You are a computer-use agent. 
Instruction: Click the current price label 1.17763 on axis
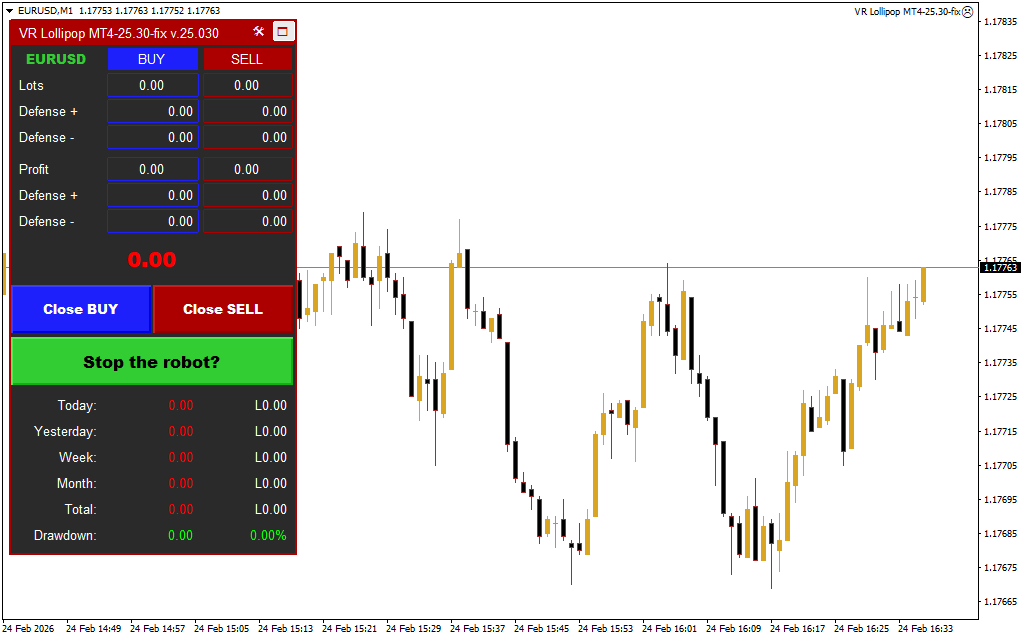[999, 268]
